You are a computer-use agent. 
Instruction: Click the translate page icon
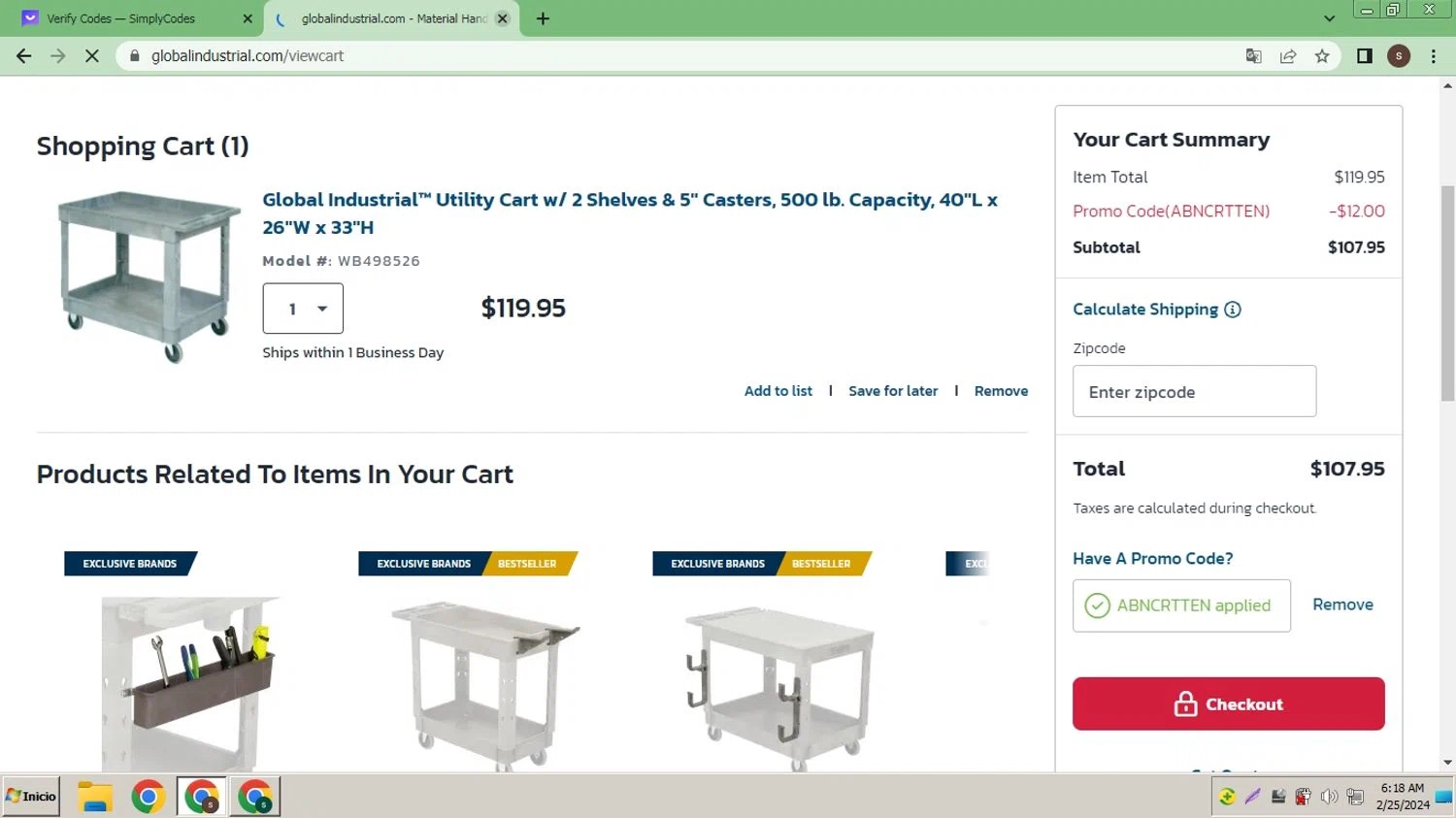pos(1253,56)
